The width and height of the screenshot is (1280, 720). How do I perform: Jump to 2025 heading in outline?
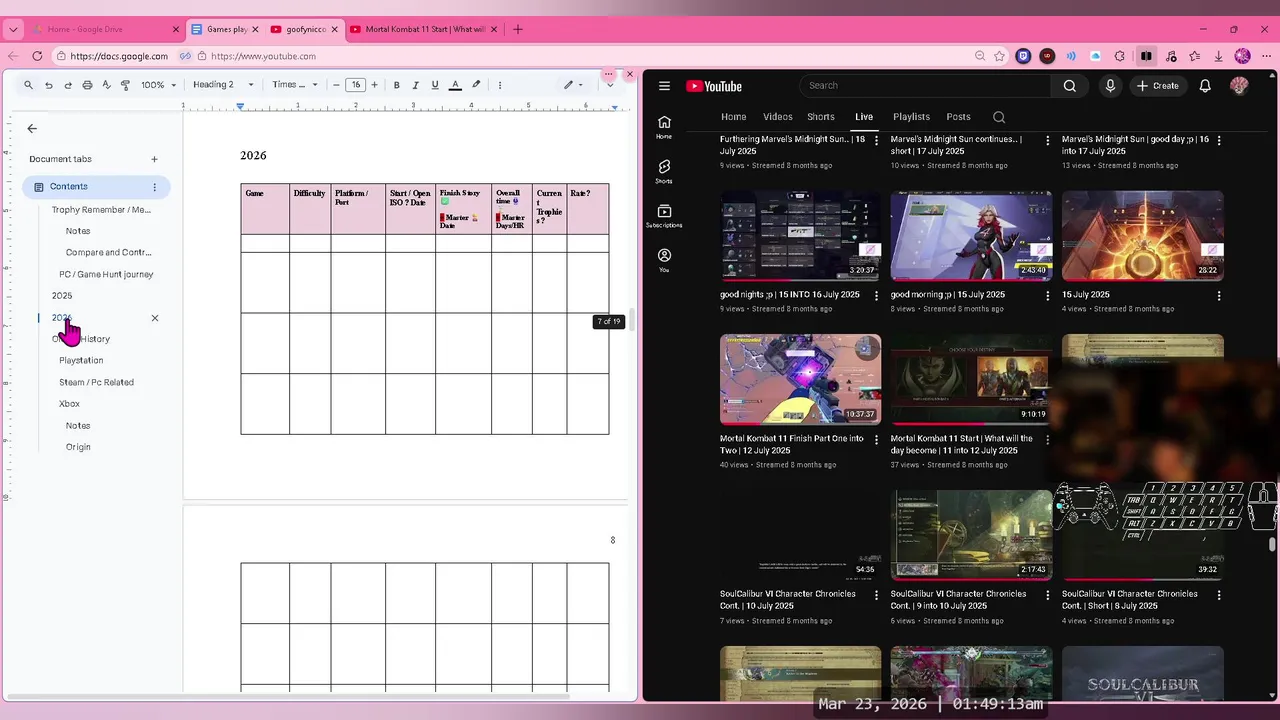(x=62, y=296)
